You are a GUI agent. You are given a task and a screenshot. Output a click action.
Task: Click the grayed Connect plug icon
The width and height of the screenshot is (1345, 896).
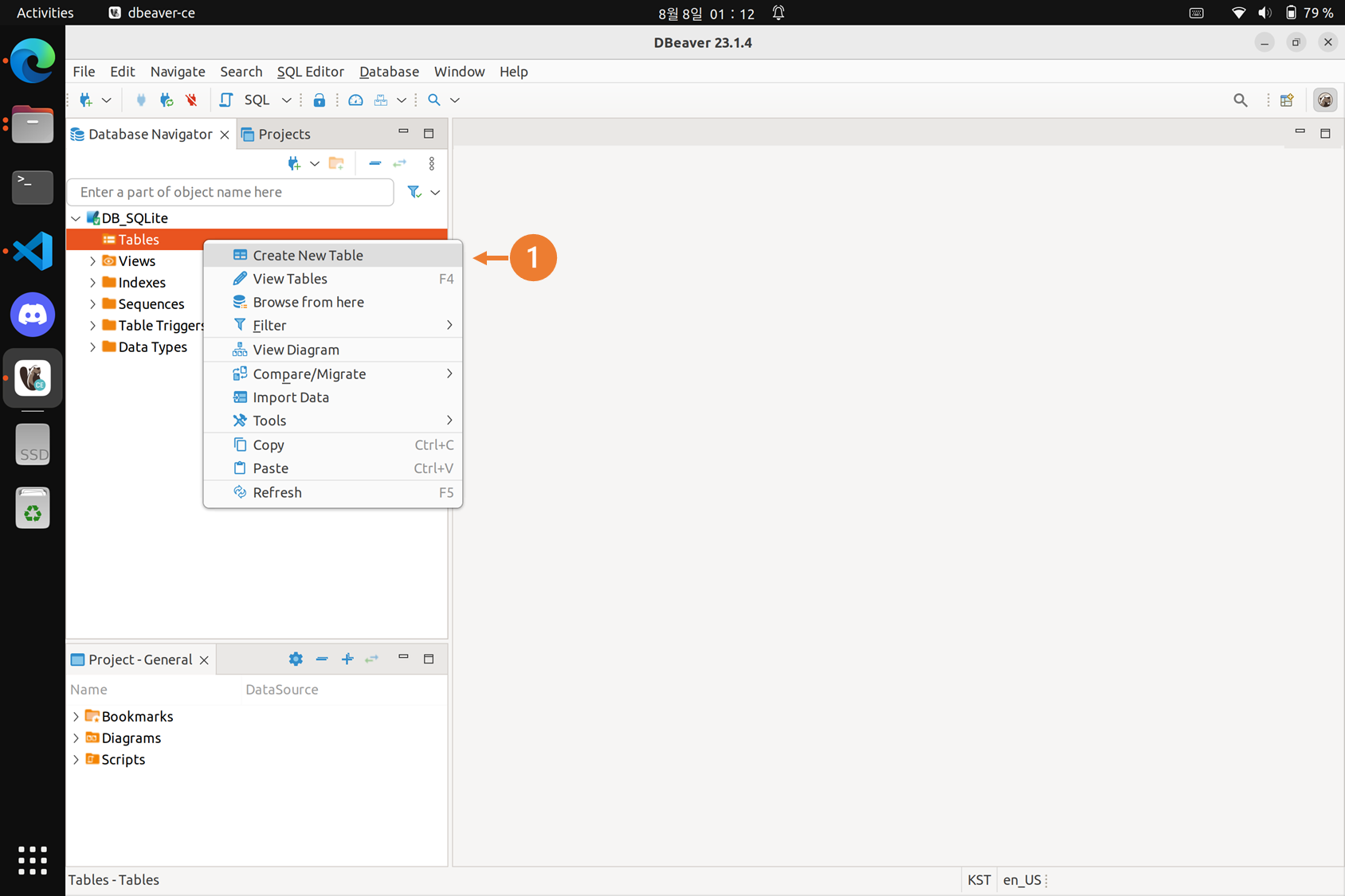pos(141,100)
